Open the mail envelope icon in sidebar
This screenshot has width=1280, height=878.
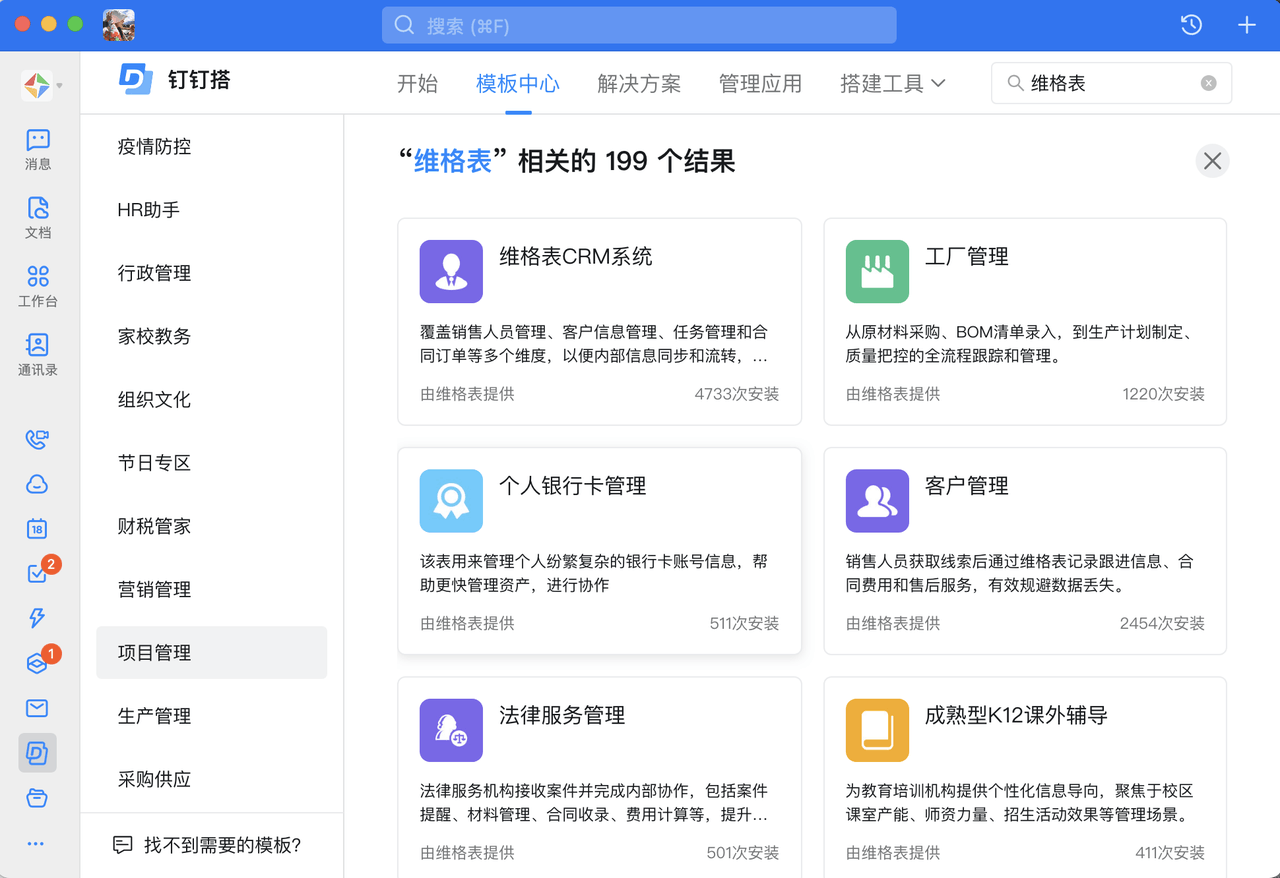pos(37,708)
